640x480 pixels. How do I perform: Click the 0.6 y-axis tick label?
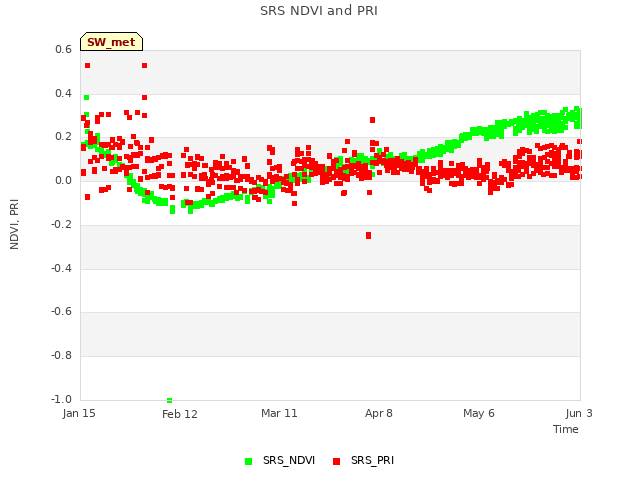63,49
